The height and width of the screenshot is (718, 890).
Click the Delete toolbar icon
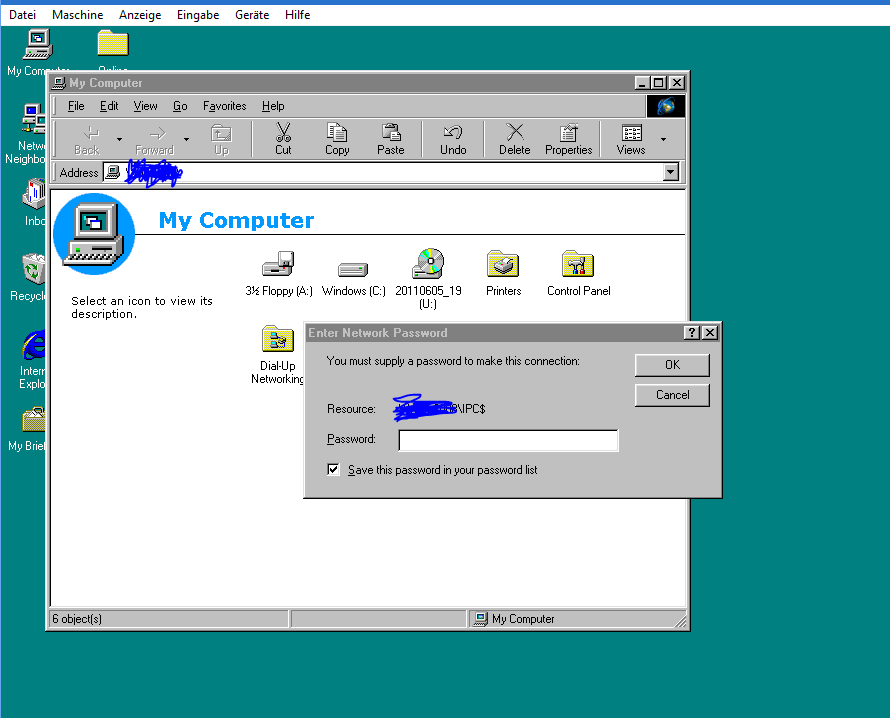(x=514, y=138)
